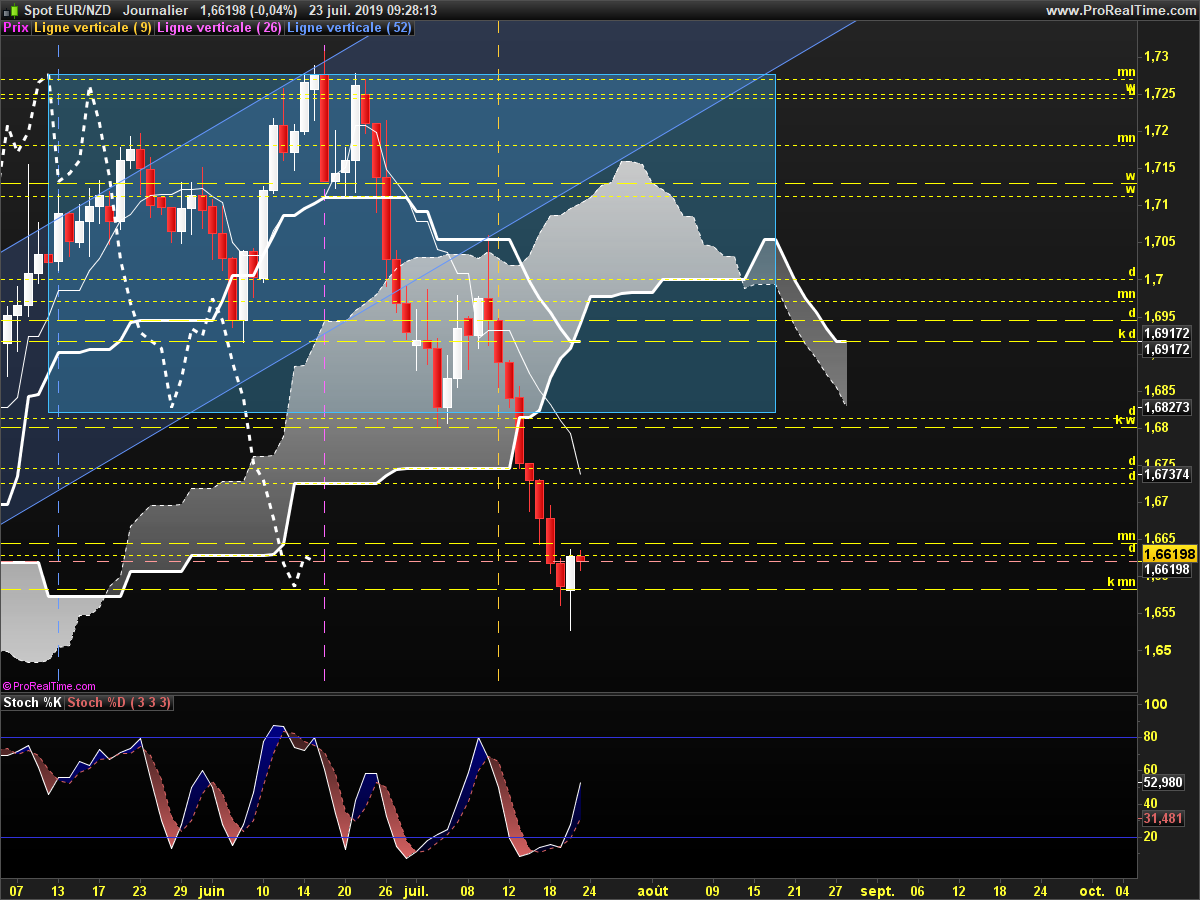Screen dimensions: 1200x900
Task: Select the Prix indicator label
Action: pyautogui.click(x=16, y=28)
